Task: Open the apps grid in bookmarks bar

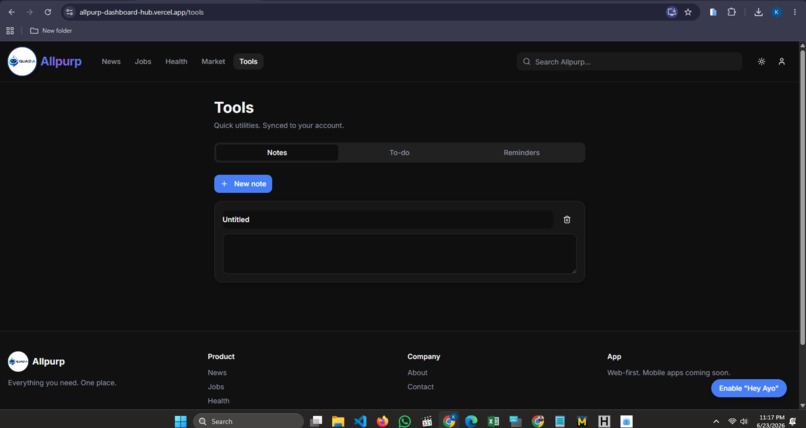Action: 10,31
